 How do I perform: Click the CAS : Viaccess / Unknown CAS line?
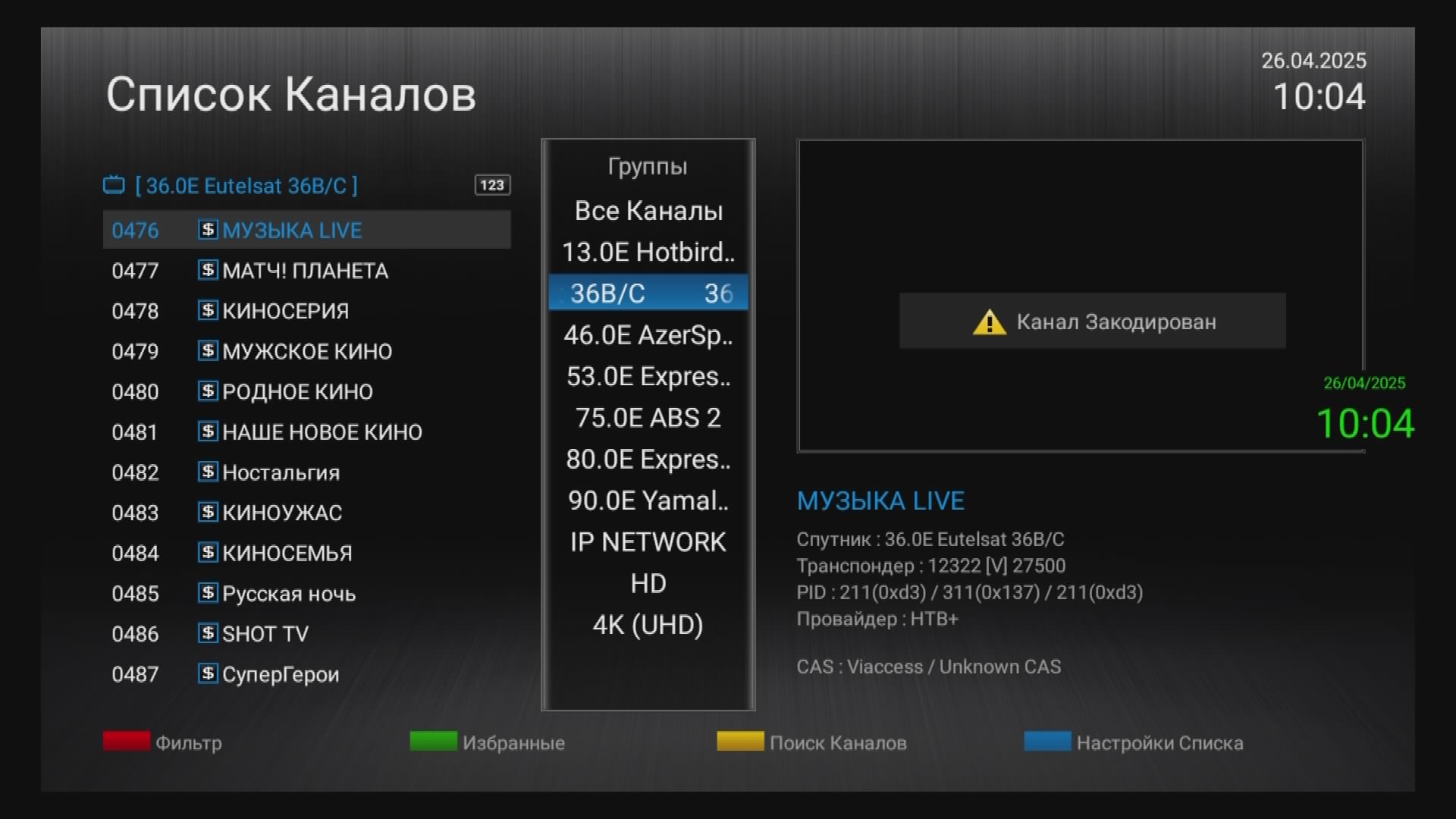[929, 667]
